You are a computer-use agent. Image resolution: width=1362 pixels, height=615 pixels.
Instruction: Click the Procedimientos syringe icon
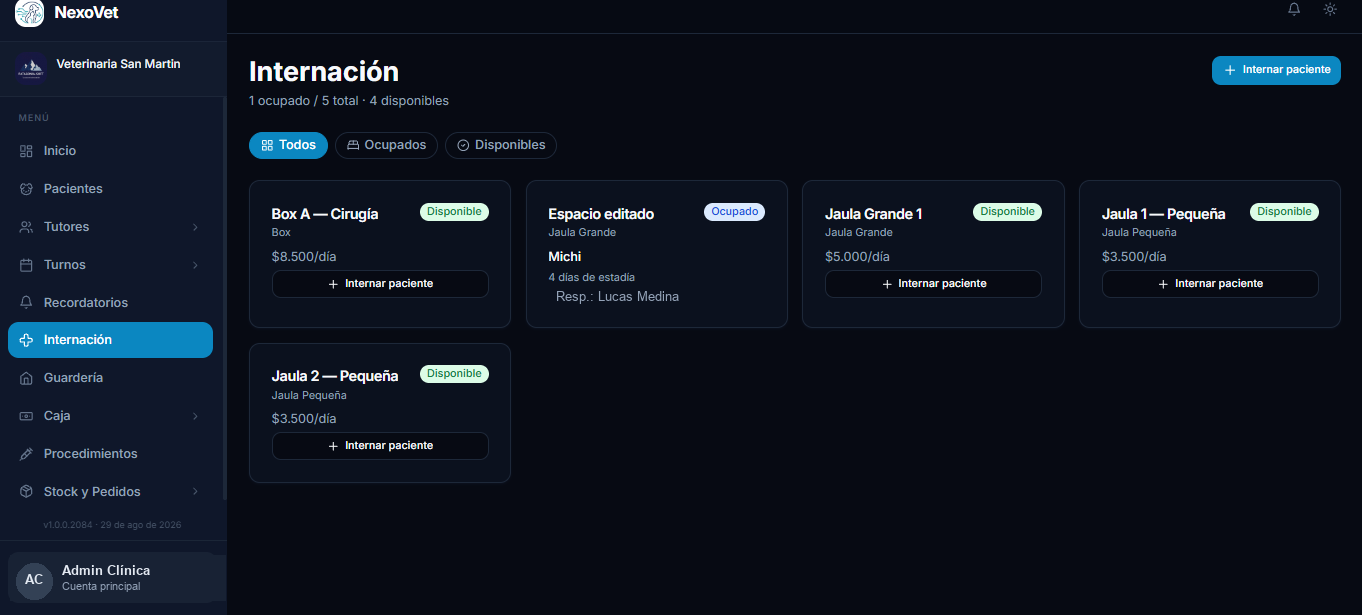click(x=27, y=454)
